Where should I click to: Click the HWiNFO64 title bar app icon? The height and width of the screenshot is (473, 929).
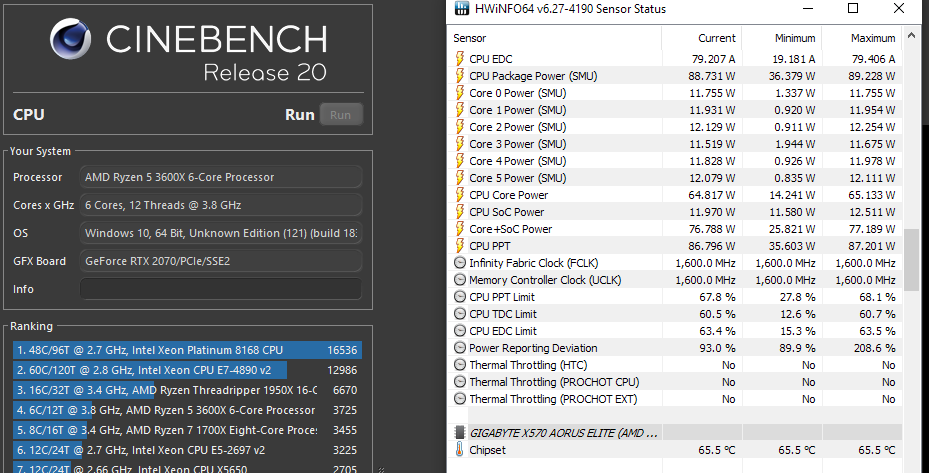462,8
